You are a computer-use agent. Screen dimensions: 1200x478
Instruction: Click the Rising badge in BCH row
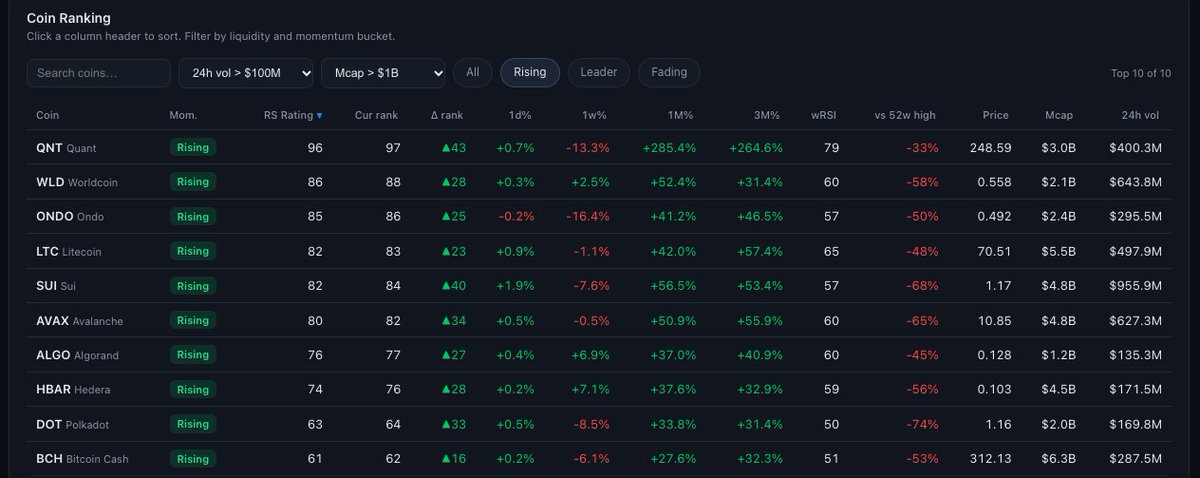[193, 458]
